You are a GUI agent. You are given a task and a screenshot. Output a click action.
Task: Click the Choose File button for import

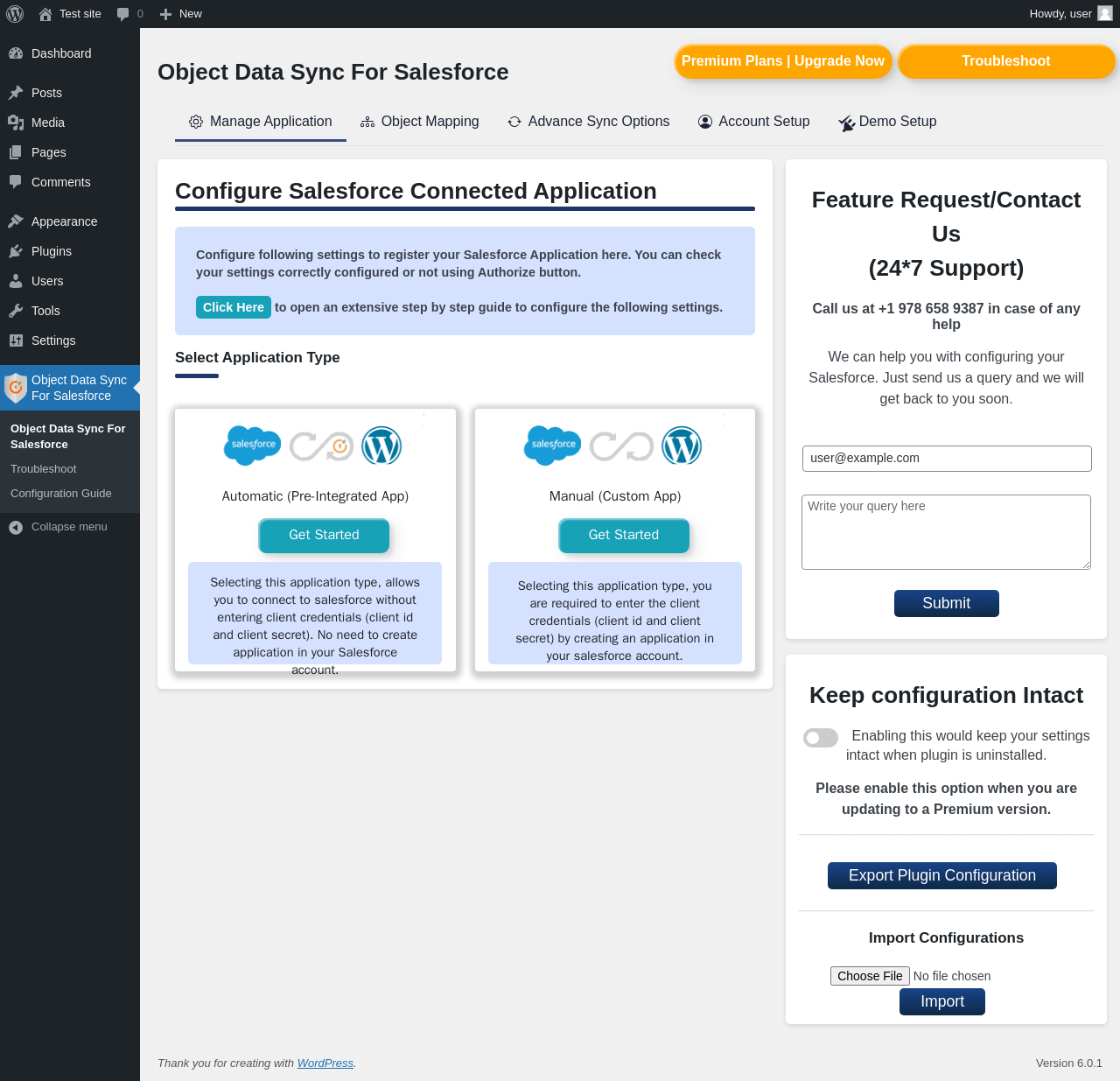(x=870, y=976)
